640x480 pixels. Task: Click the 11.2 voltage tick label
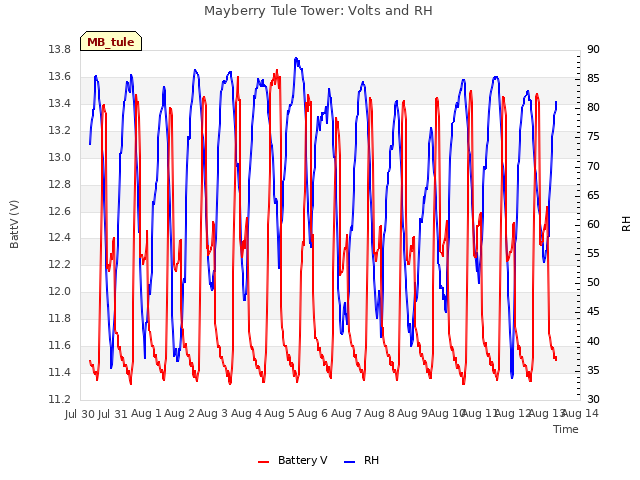click(59, 399)
